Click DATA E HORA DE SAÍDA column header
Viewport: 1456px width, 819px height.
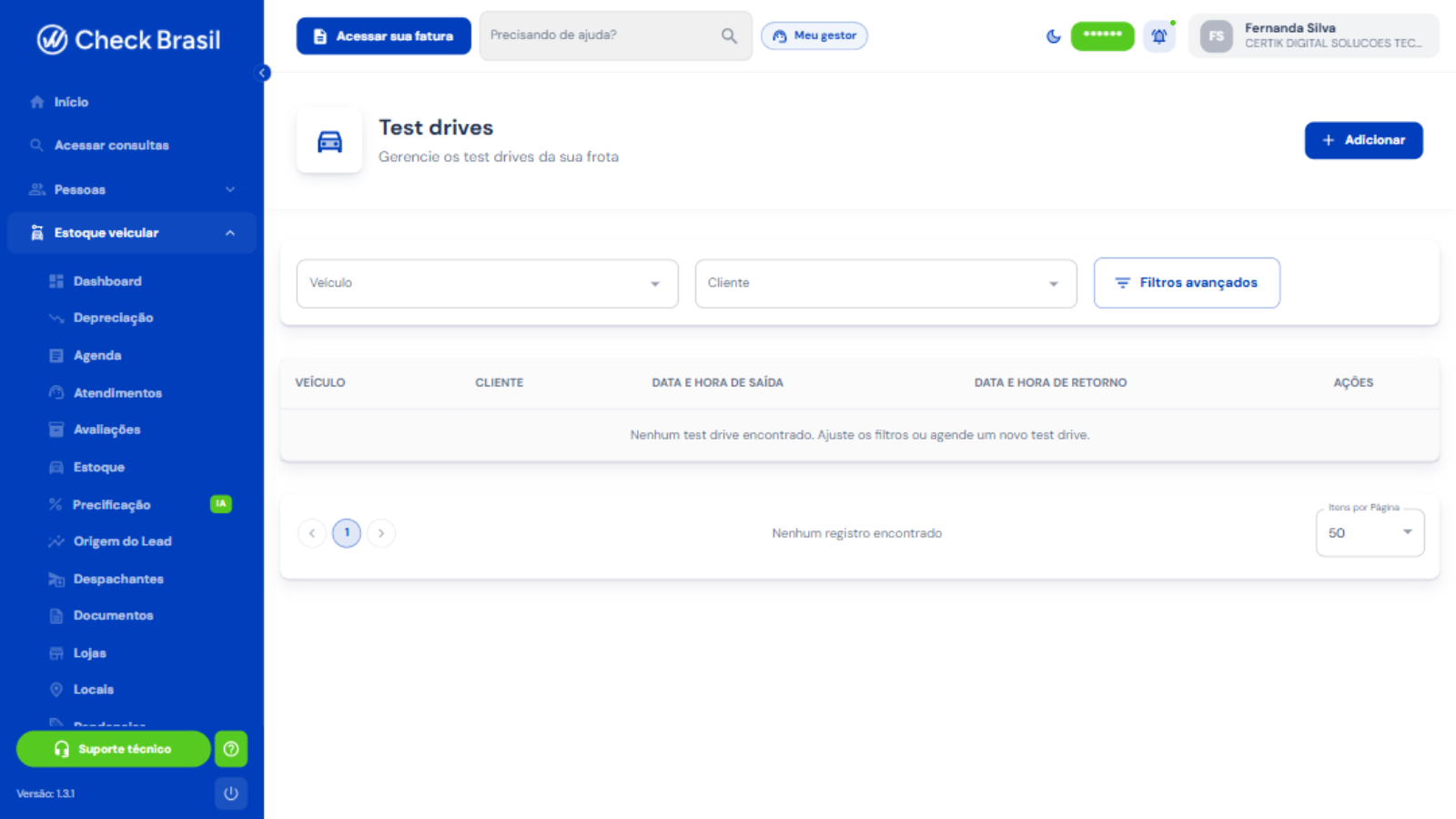tap(717, 383)
